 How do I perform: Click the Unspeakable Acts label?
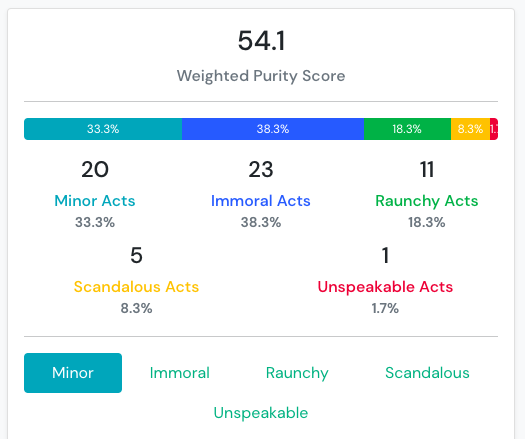[385, 287]
